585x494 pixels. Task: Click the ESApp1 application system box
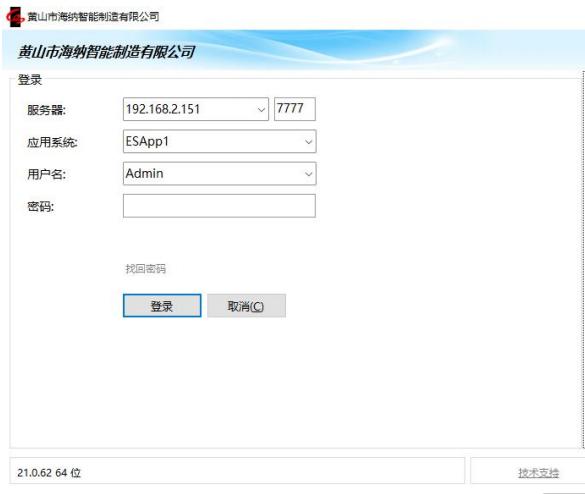(219, 141)
